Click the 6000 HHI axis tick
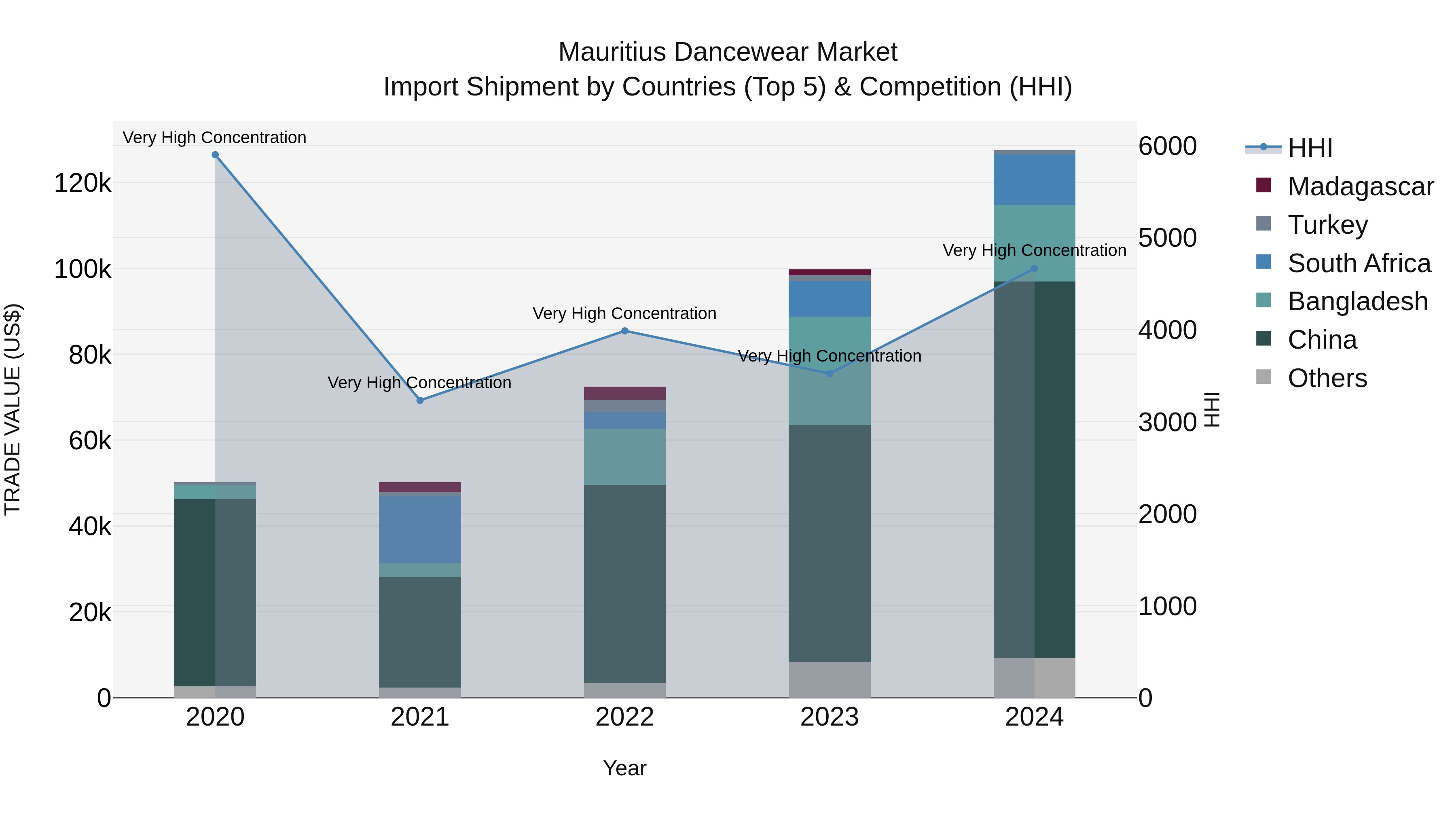 (x=1168, y=146)
